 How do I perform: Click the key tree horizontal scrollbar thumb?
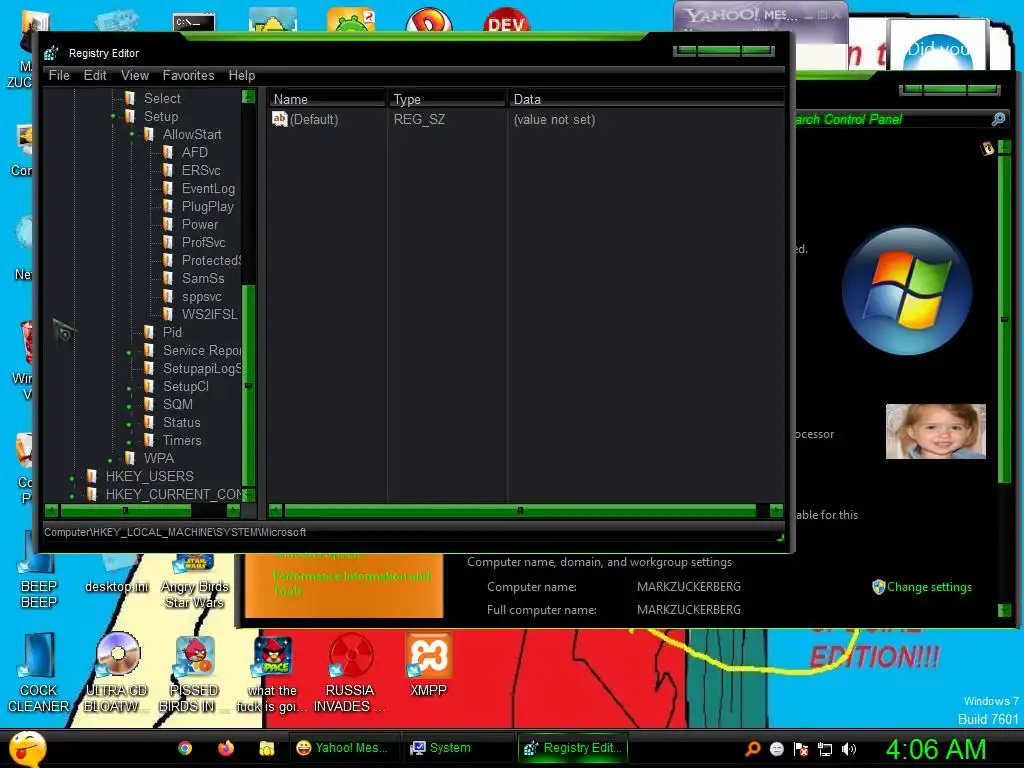[x=125, y=510]
